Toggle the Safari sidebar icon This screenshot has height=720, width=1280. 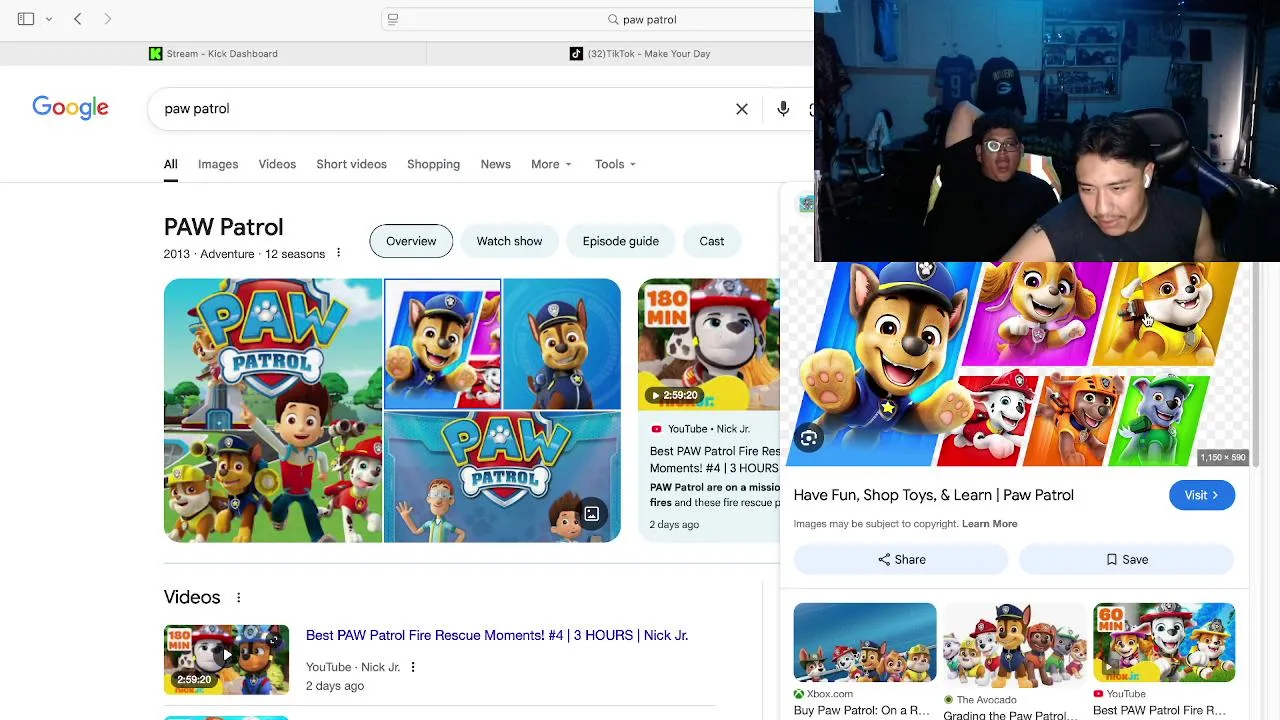(26, 19)
